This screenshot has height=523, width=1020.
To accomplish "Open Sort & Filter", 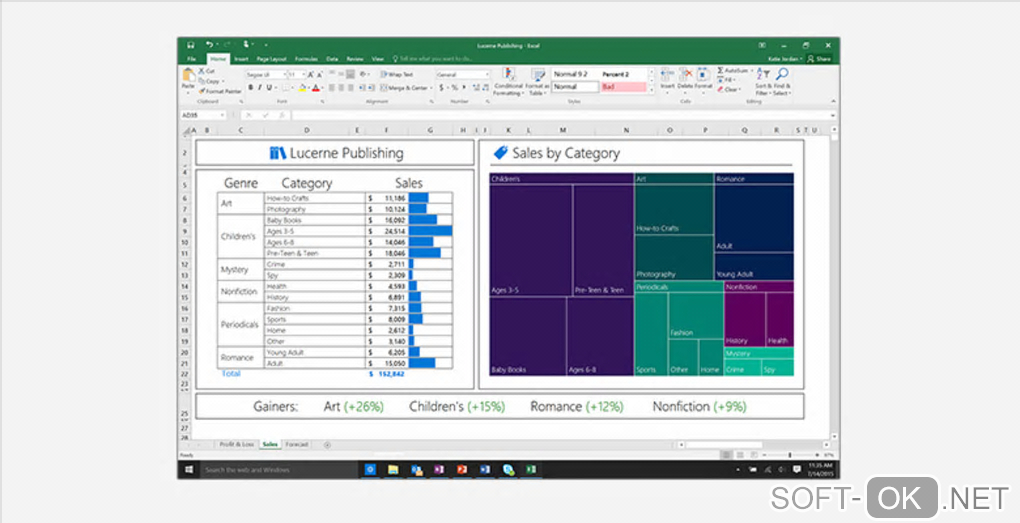I will [762, 82].
